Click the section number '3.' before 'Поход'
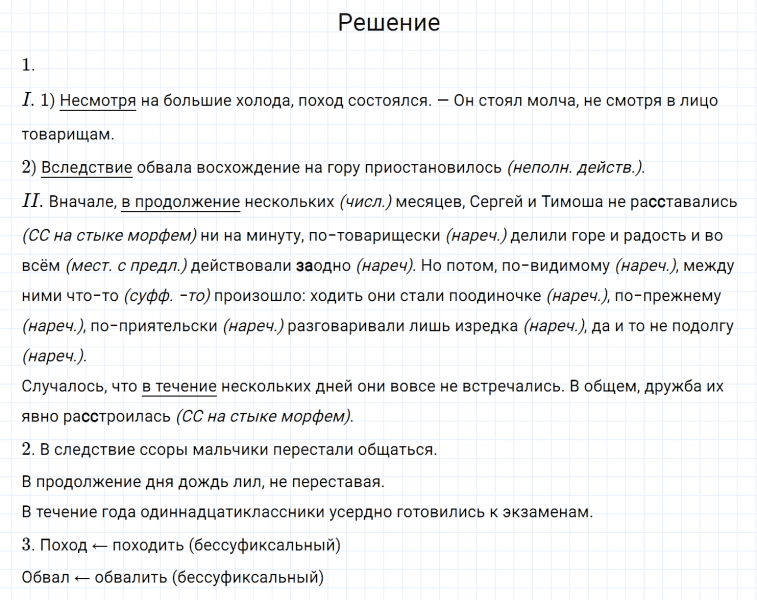The image size is (757, 600). click(x=28, y=545)
